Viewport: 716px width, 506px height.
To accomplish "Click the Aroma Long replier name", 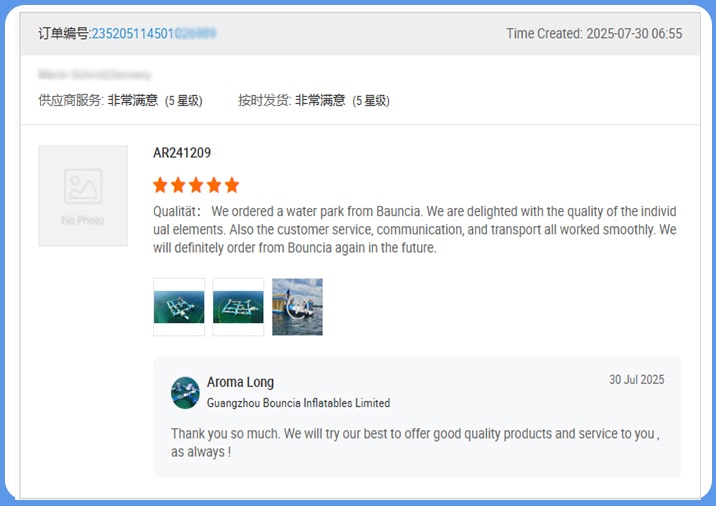I will pyautogui.click(x=240, y=382).
